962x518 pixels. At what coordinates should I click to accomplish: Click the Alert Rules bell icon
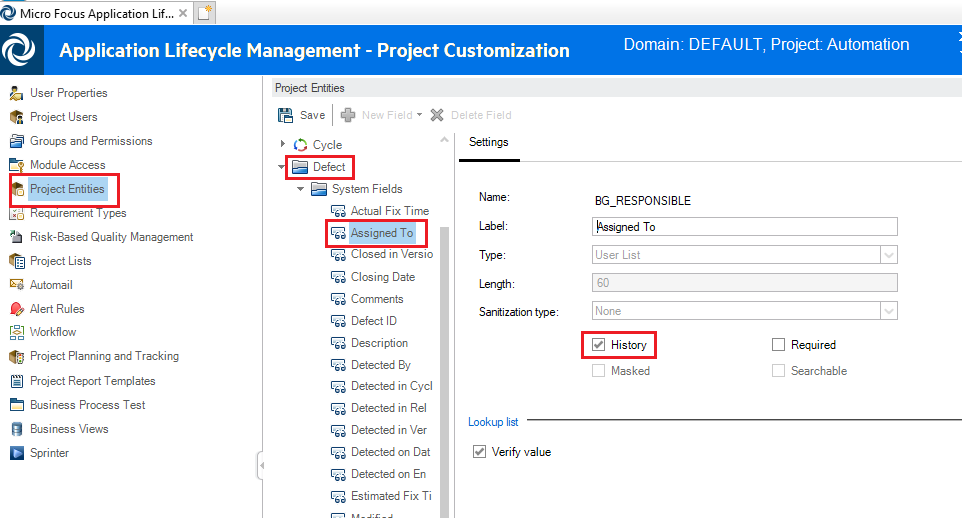click(x=16, y=309)
